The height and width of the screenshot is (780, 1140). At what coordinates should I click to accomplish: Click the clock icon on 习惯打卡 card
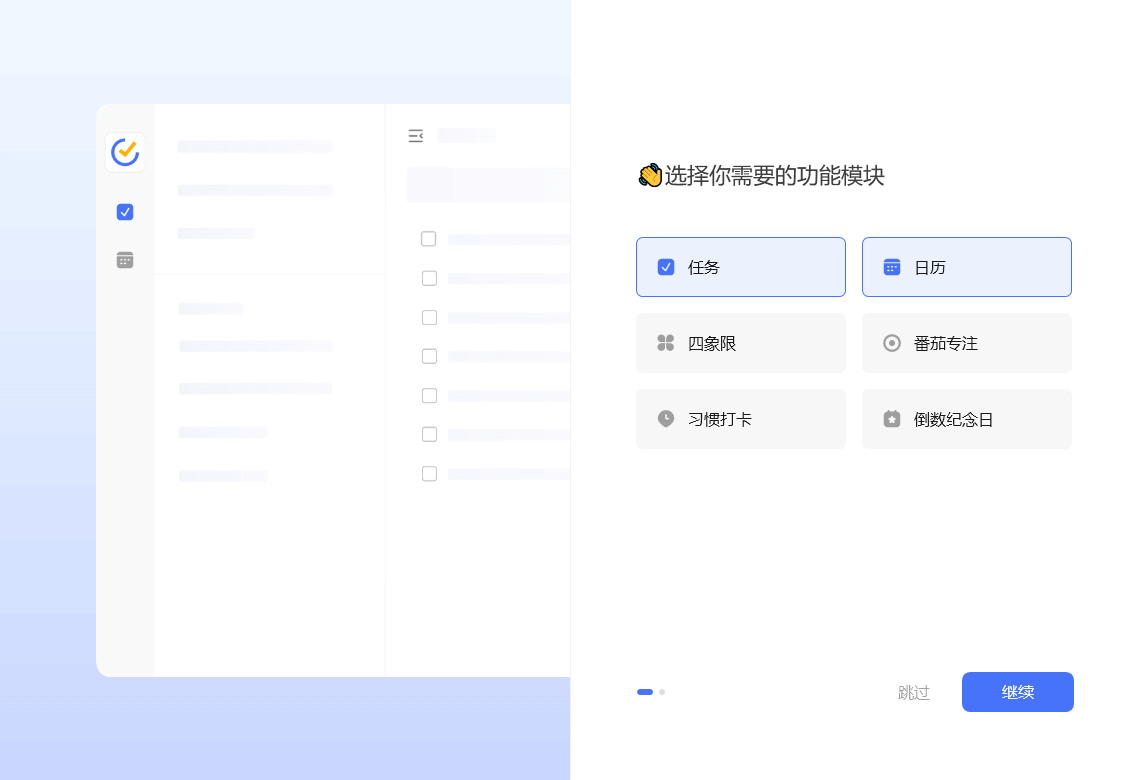(x=666, y=419)
